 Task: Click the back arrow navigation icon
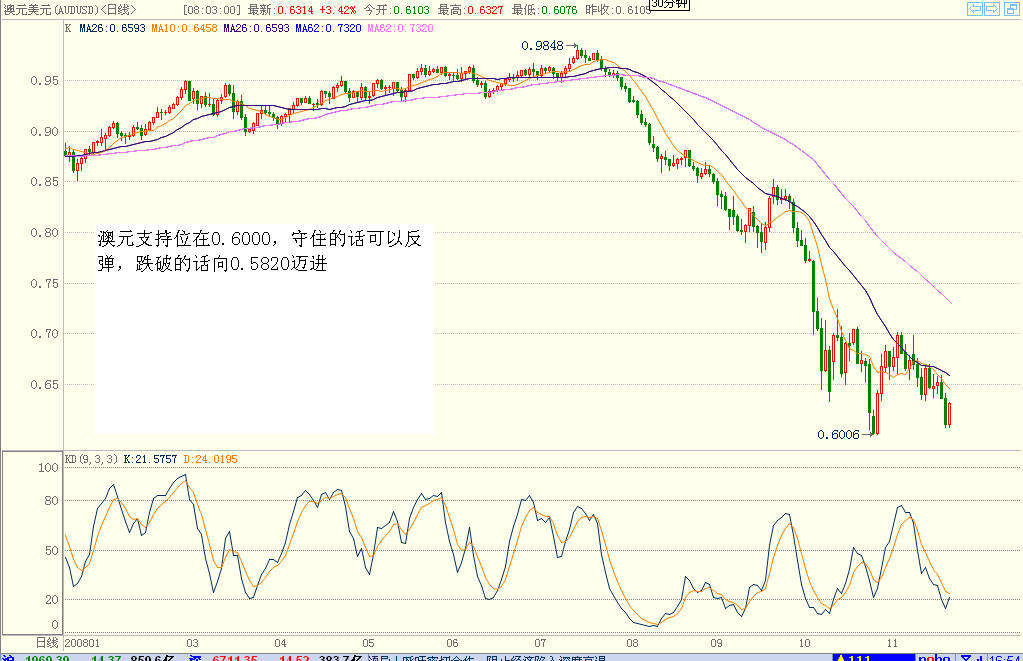click(x=975, y=8)
